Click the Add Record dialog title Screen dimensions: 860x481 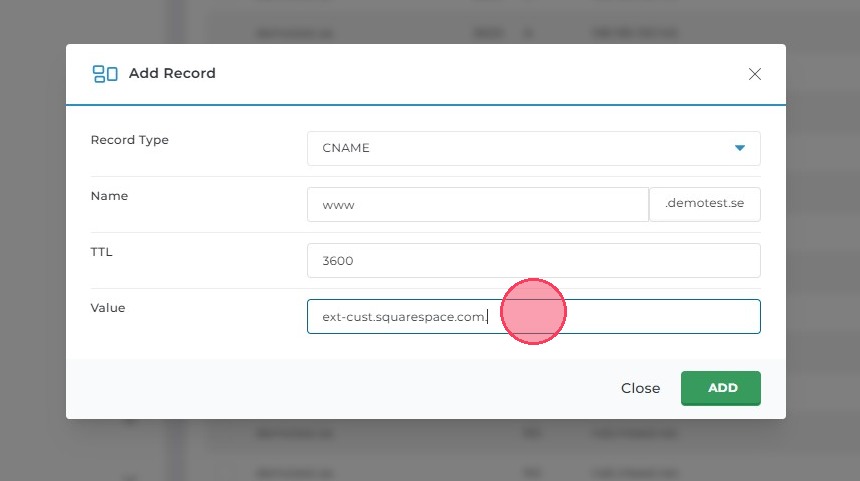172,73
